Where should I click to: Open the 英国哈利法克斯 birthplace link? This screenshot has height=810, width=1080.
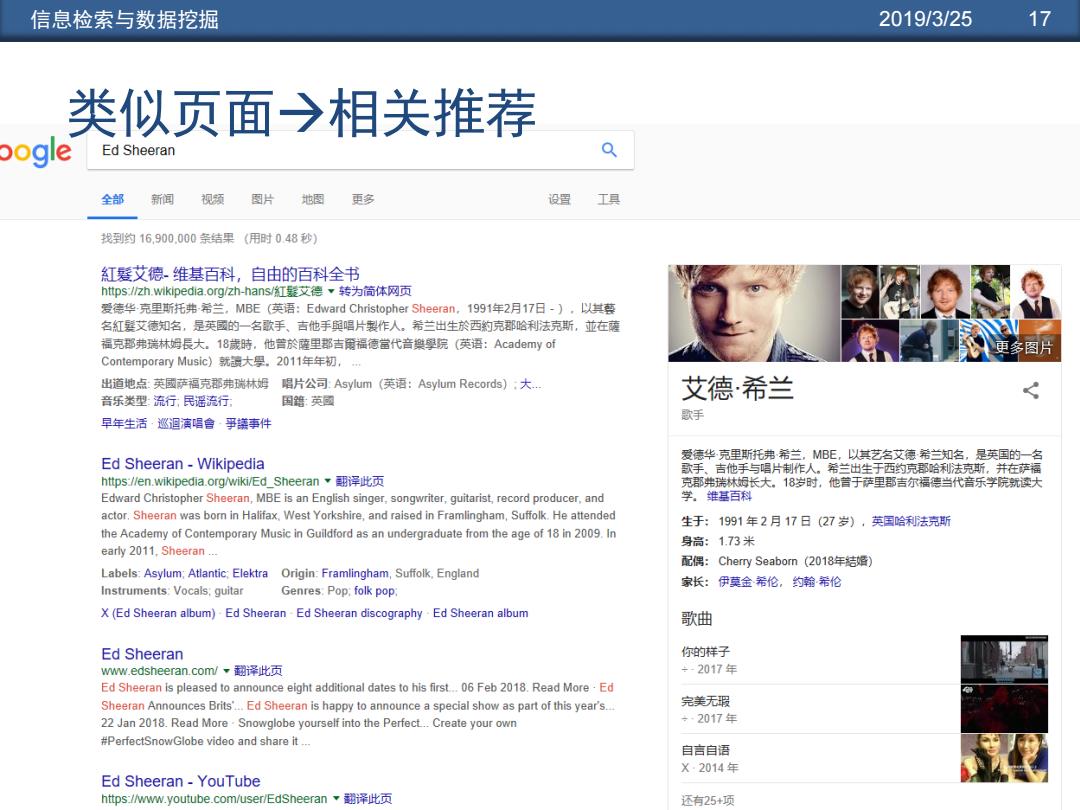coord(911,521)
